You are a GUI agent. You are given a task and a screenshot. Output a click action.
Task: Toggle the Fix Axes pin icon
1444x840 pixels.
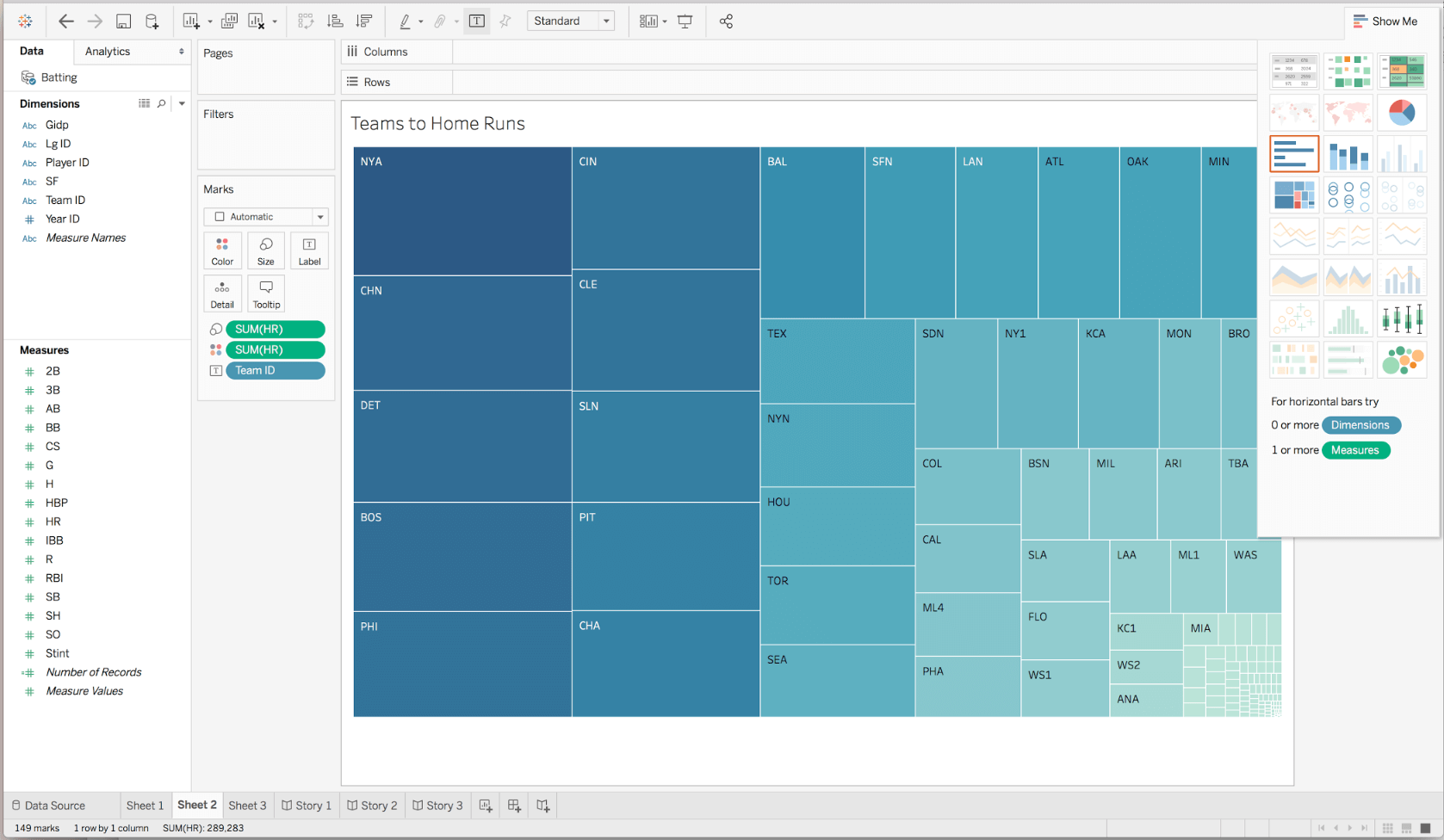click(x=505, y=21)
